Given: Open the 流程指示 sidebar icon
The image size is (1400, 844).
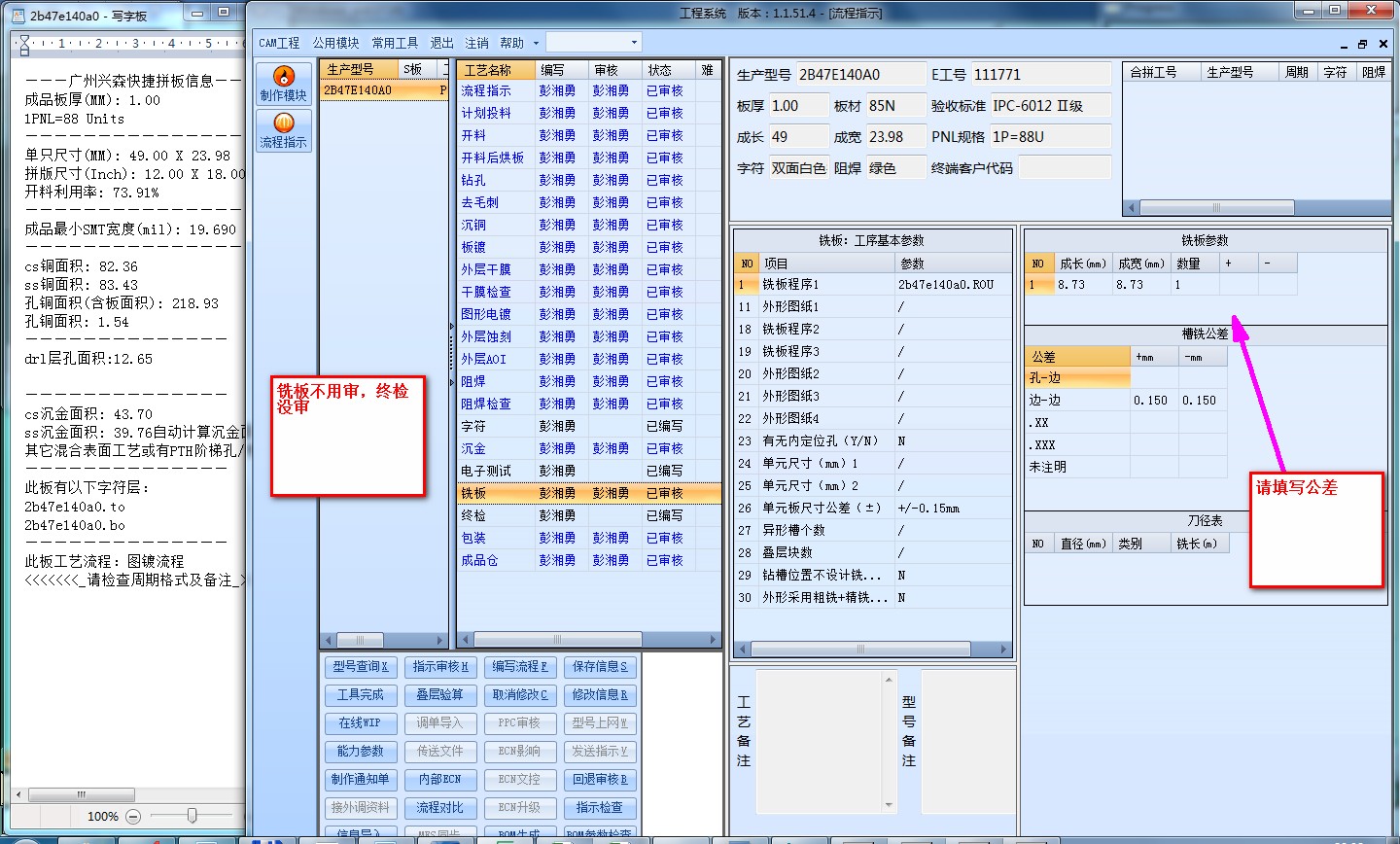Looking at the screenshot, I should [x=283, y=130].
